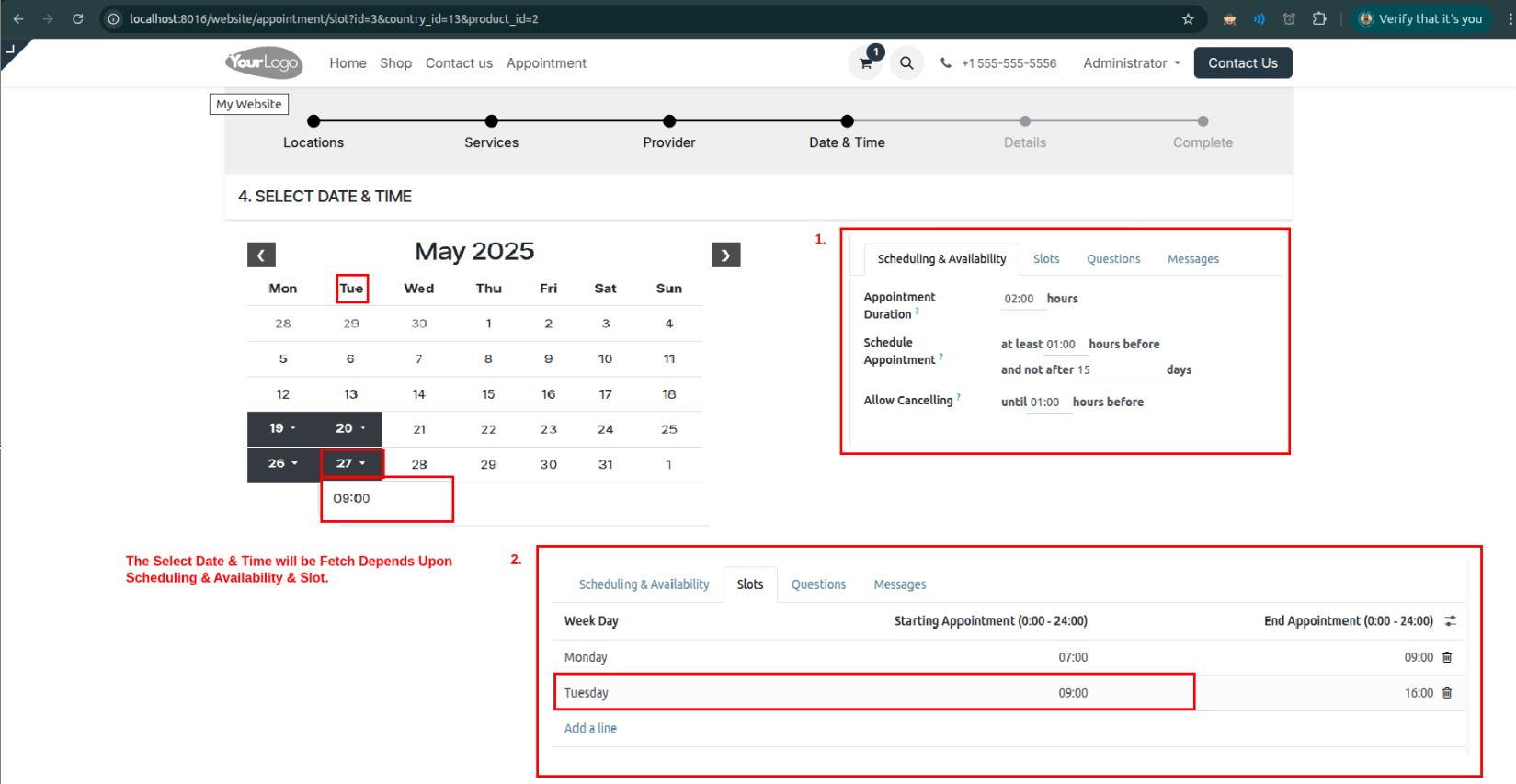Delete the Monday slot row
Viewport: 1516px width, 784px height.
(1447, 657)
